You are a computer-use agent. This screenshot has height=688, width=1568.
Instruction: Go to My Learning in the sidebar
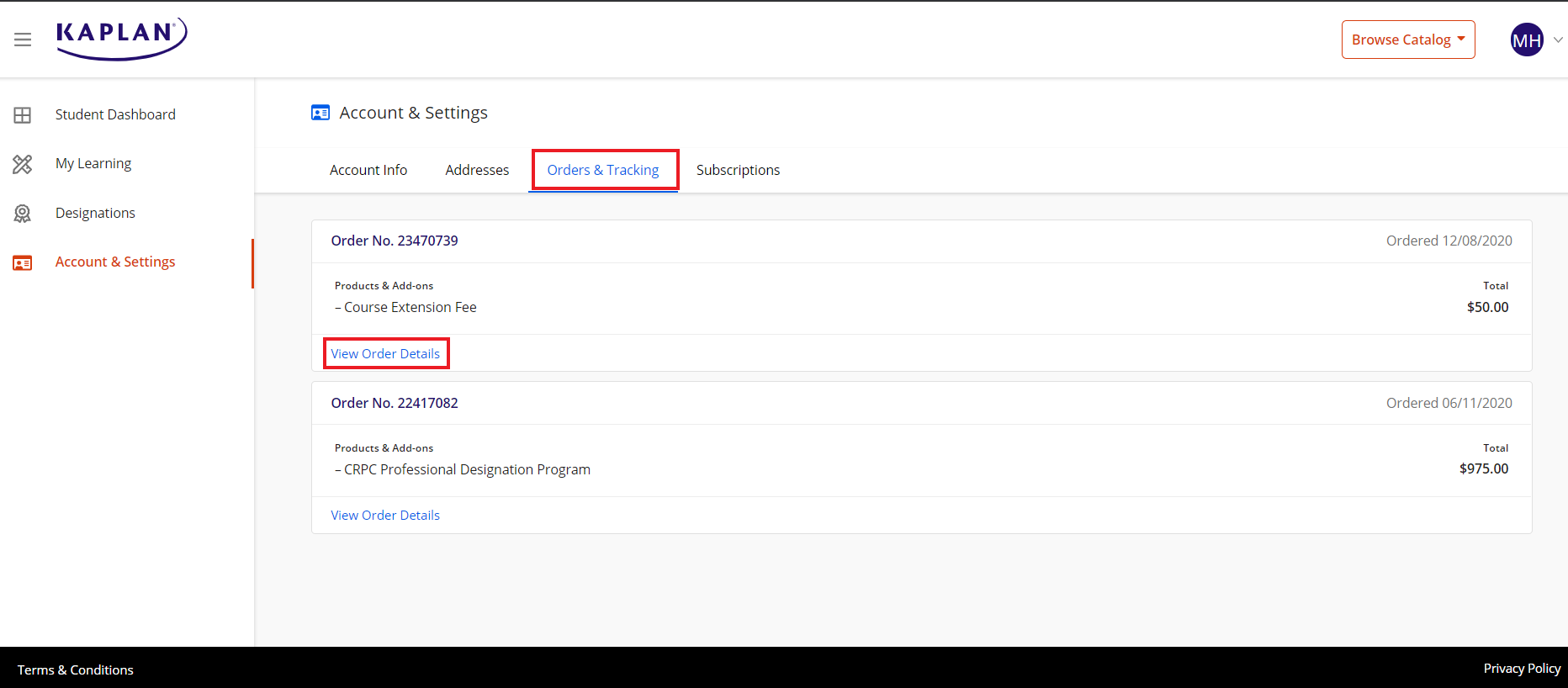point(93,163)
